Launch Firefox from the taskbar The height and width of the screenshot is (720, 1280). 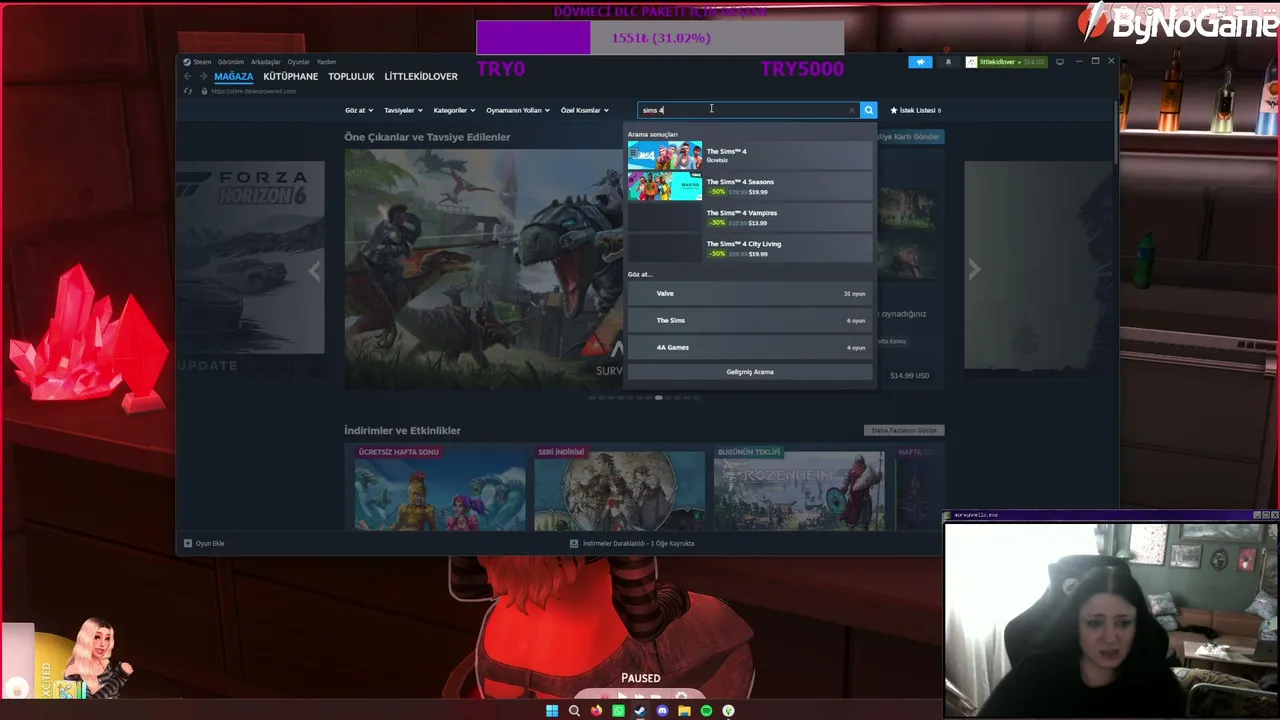[x=596, y=711]
